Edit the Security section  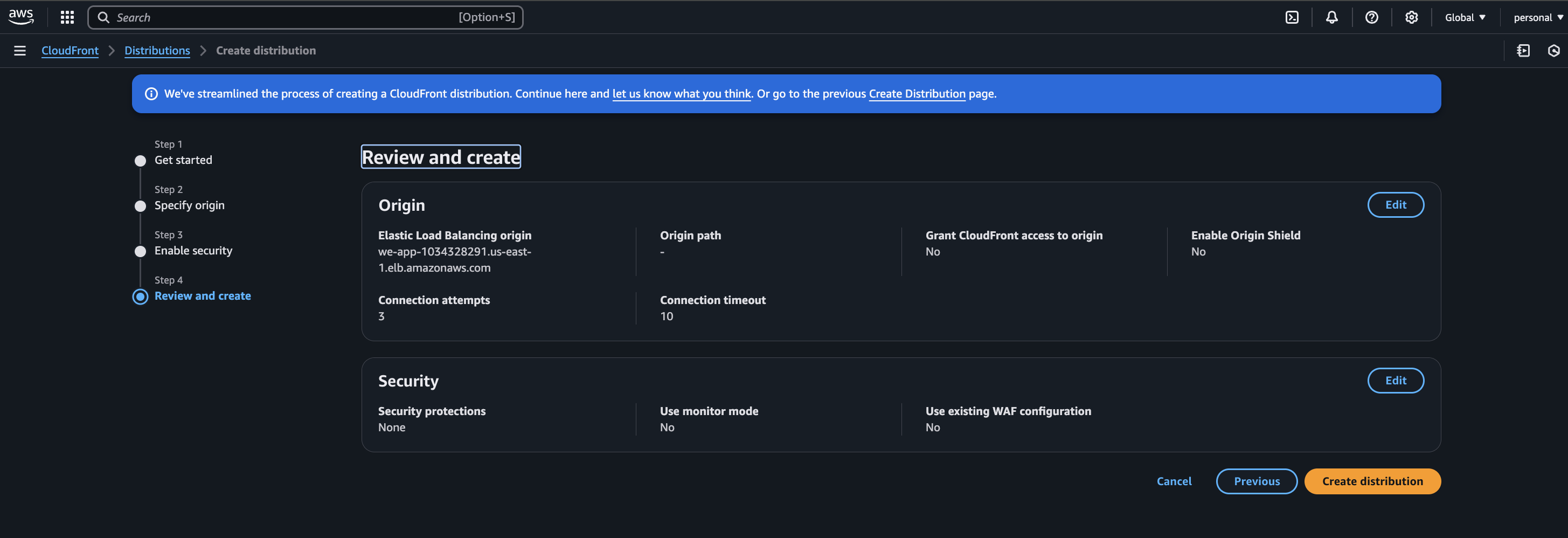pyautogui.click(x=1395, y=380)
